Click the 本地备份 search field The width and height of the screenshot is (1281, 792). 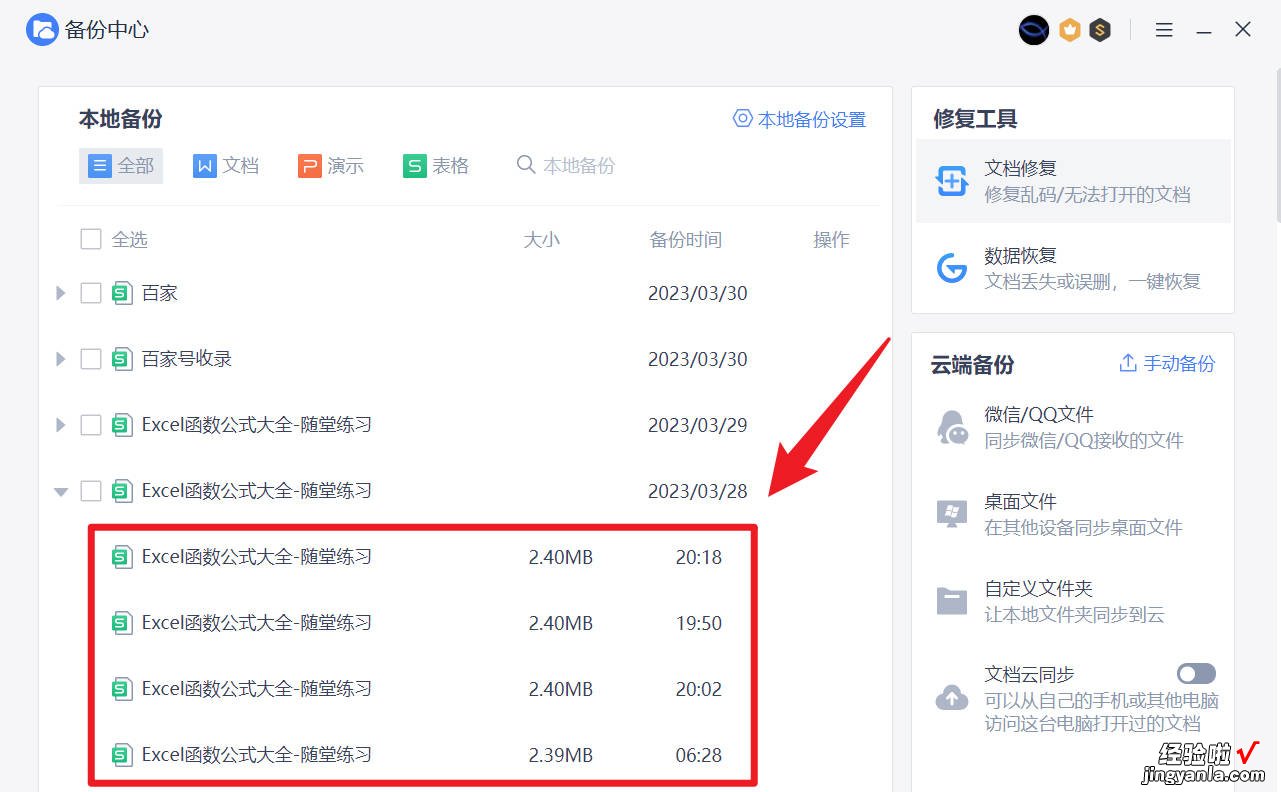pos(578,166)
